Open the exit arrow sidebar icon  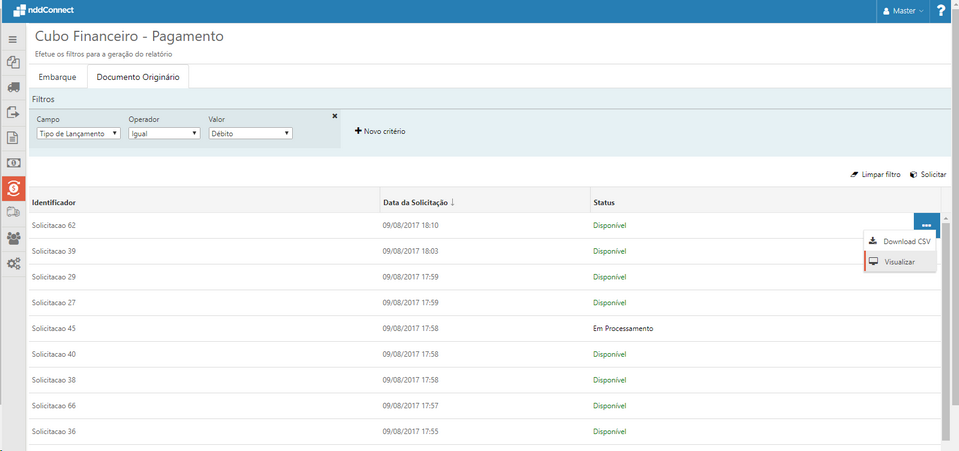click(13, 112)
